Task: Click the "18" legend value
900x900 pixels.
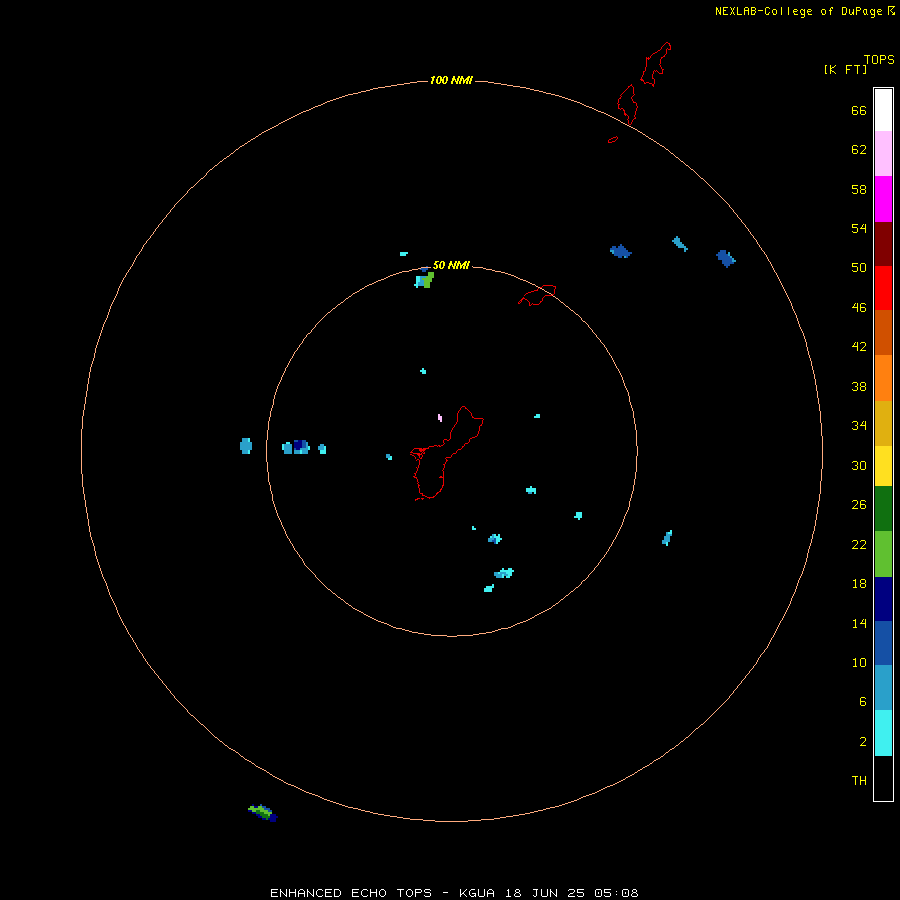Action: 859,584
